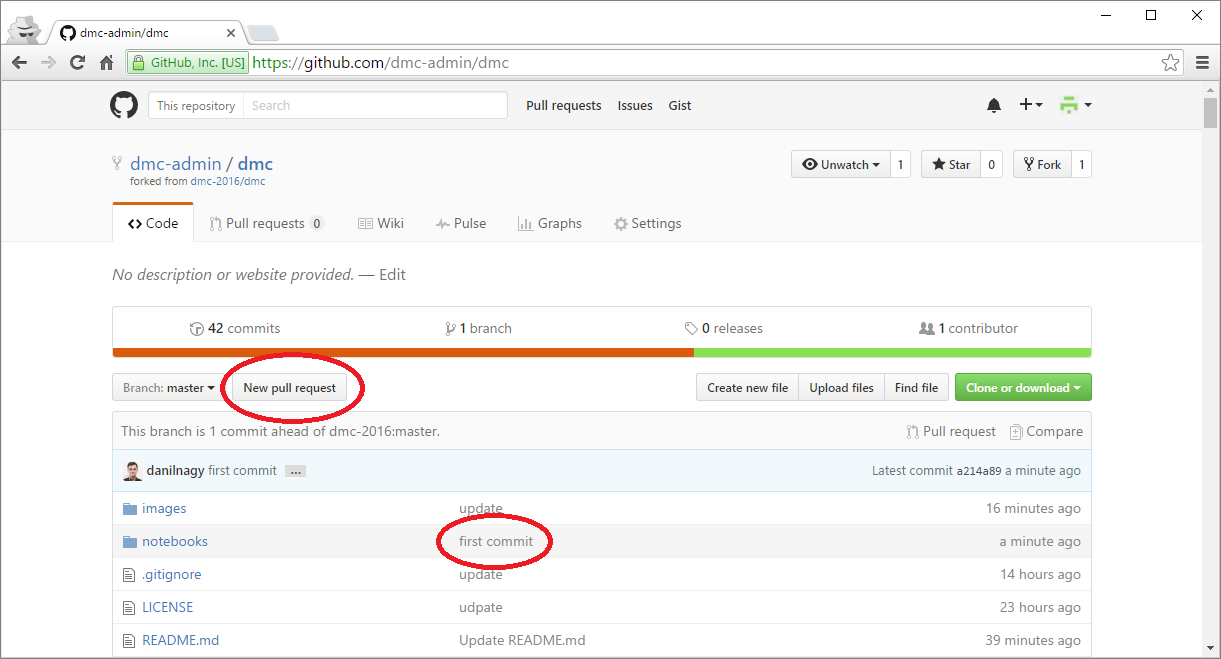Image resolution: width=1221 pixels, height=659 pixels.
Task: Open the Graphs tab
Action: pyautogui.click(x=550, y=223)
